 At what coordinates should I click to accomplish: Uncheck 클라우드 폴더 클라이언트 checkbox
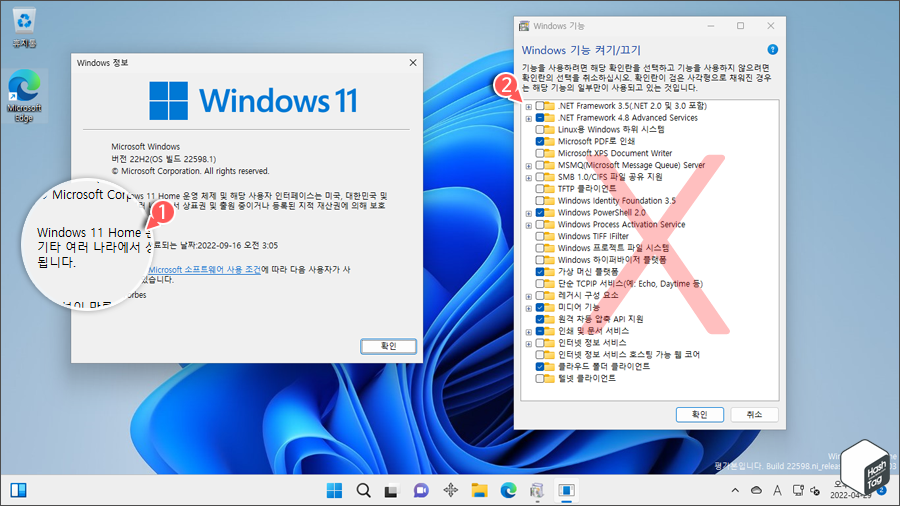(x=540, y=367)
